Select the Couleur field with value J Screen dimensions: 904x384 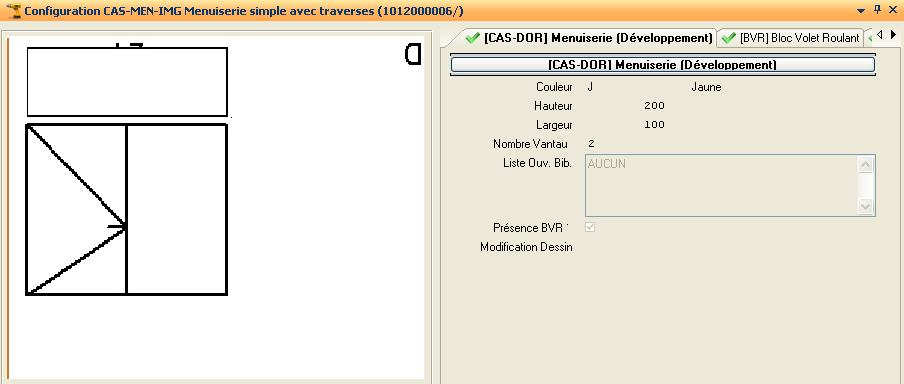590,88
